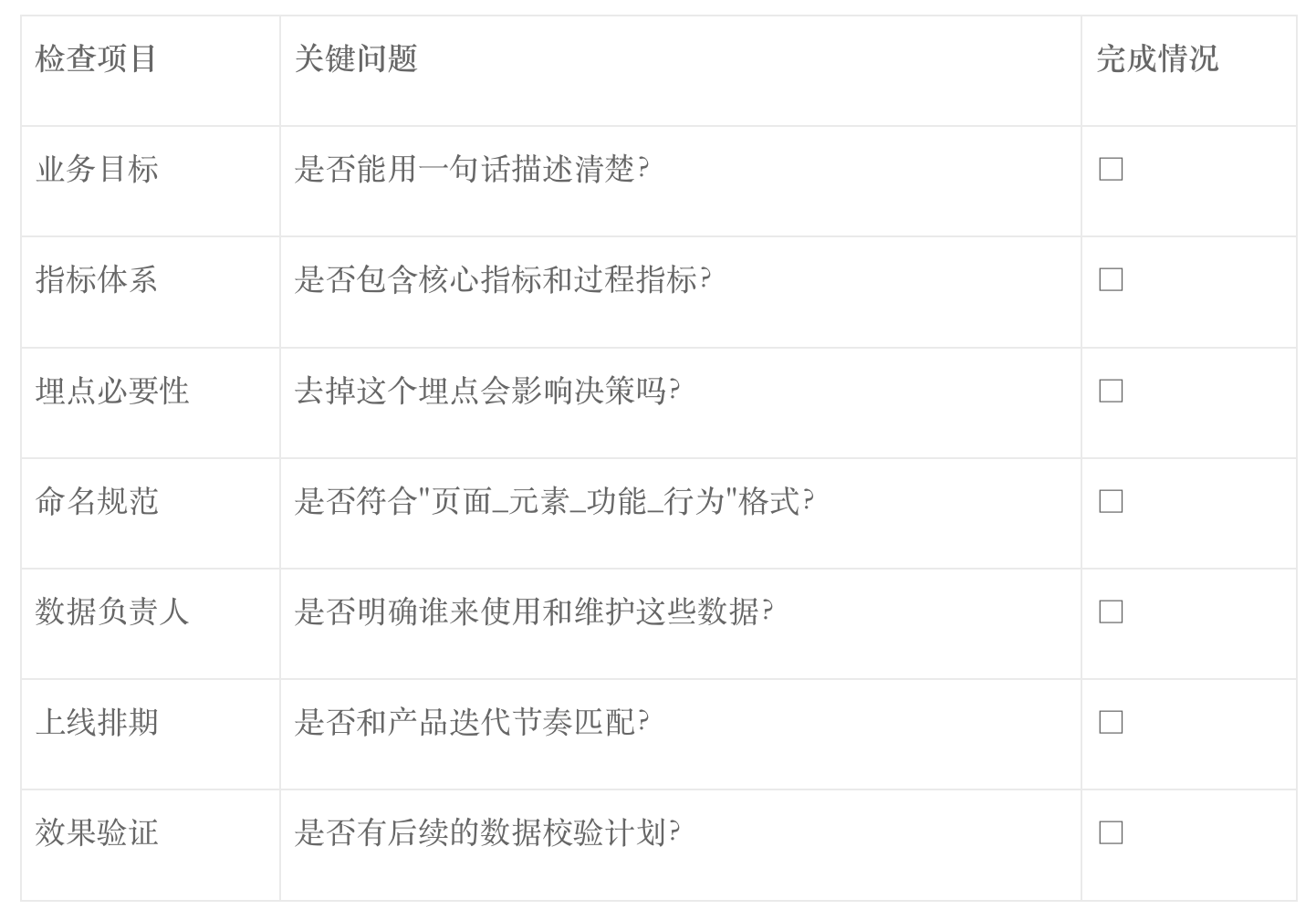The image size is (1316, 920).
Task: Tick the checkbox for 指标体系 row
Action: (1111, 279)
